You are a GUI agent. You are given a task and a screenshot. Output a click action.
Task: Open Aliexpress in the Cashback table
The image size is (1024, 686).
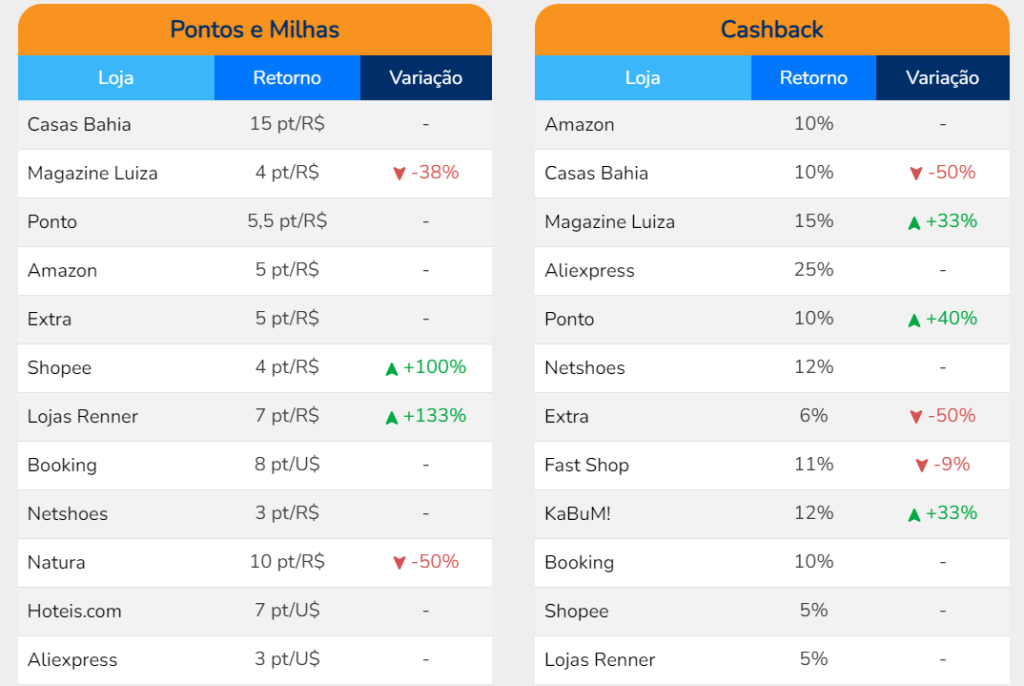[x=589, y=271]
